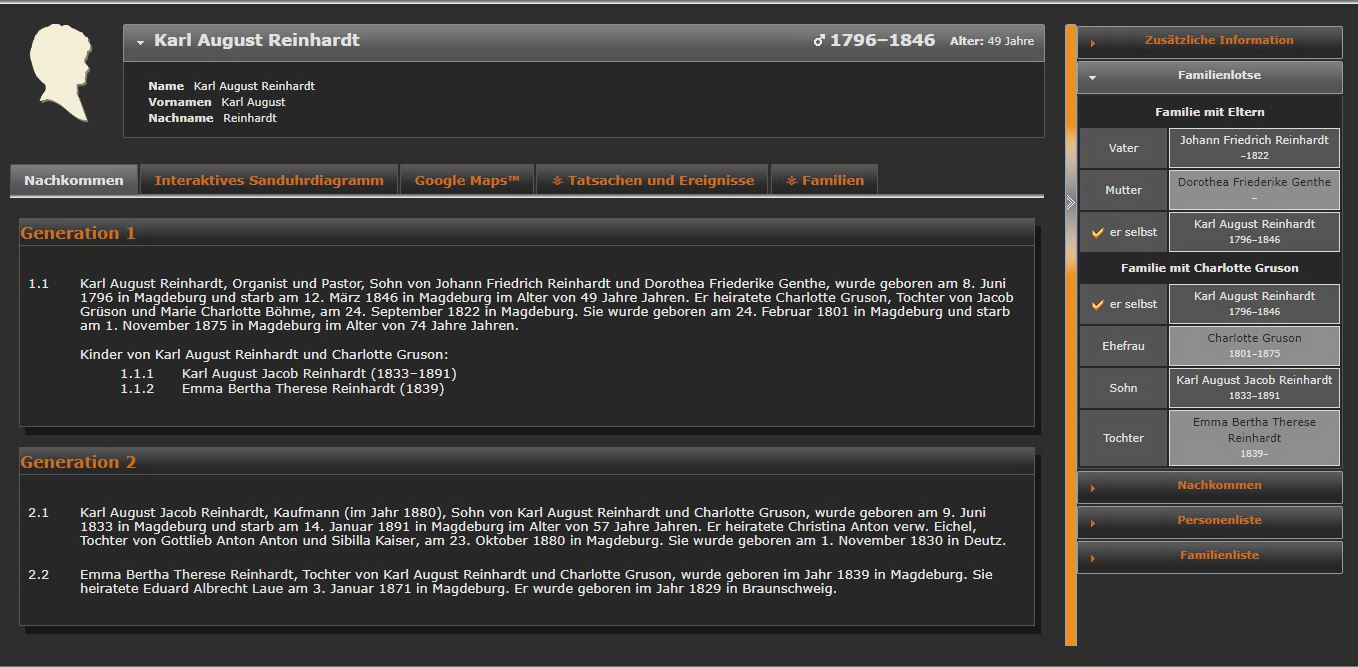Expand the Zusätzliche Information section
Viewport: 1358px width, 667px height.
[1209, 42]
